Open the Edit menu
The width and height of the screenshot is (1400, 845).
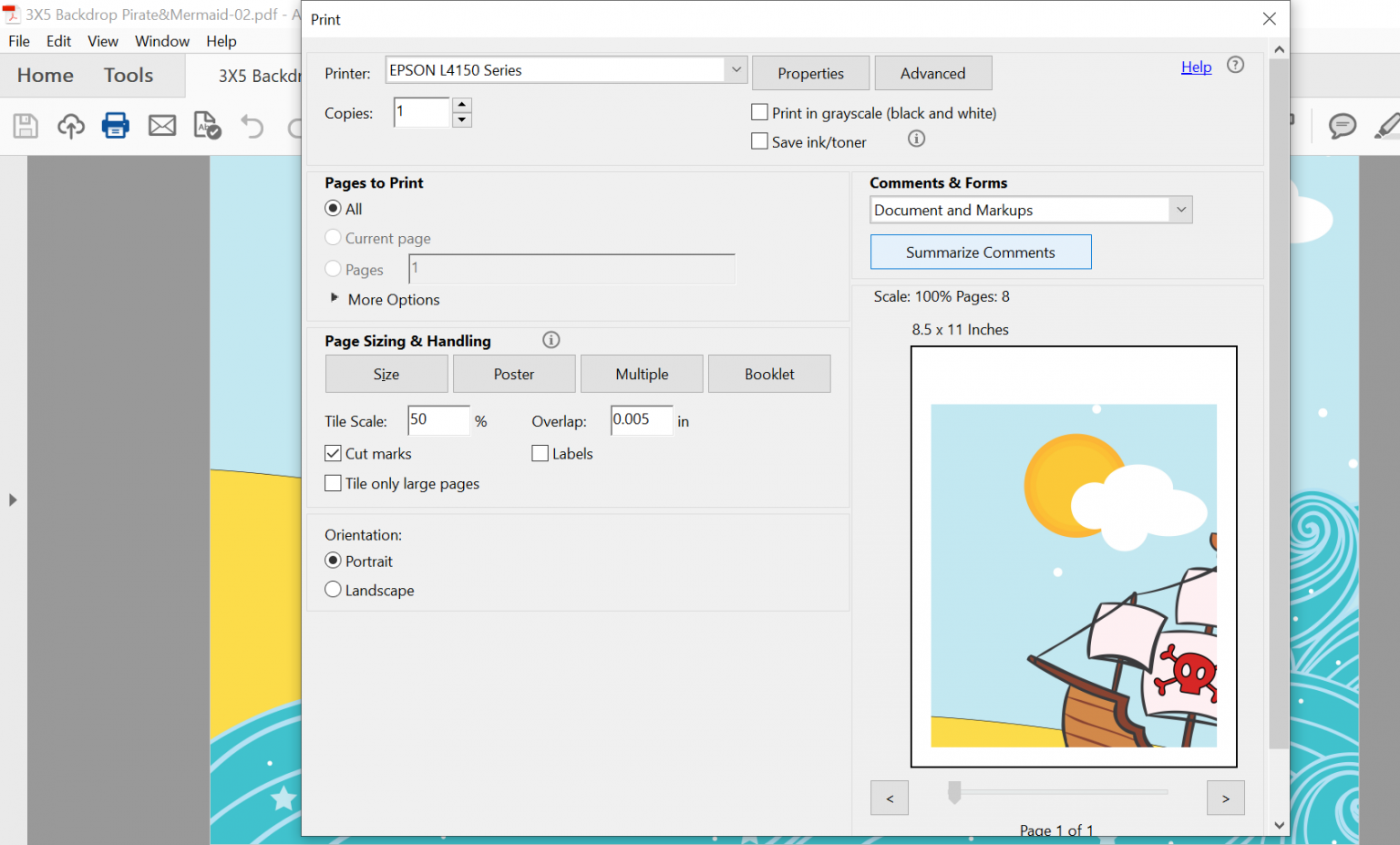[58, 40]
